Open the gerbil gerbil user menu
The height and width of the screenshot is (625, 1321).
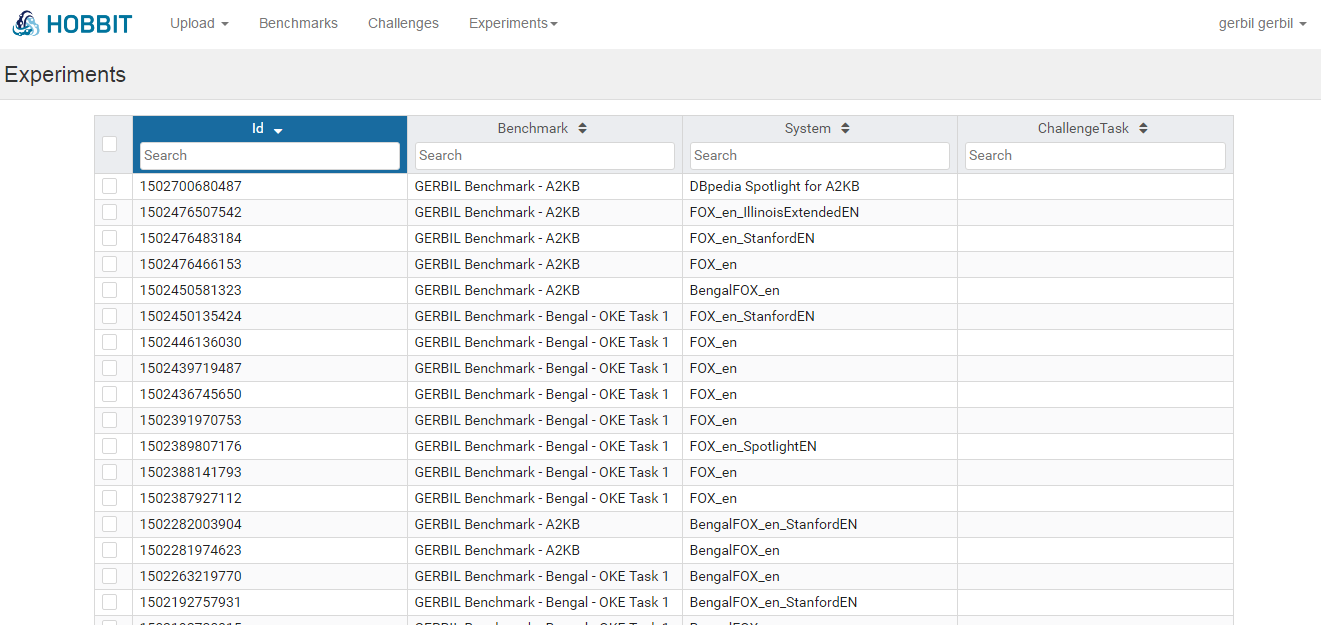(1262, 23)
